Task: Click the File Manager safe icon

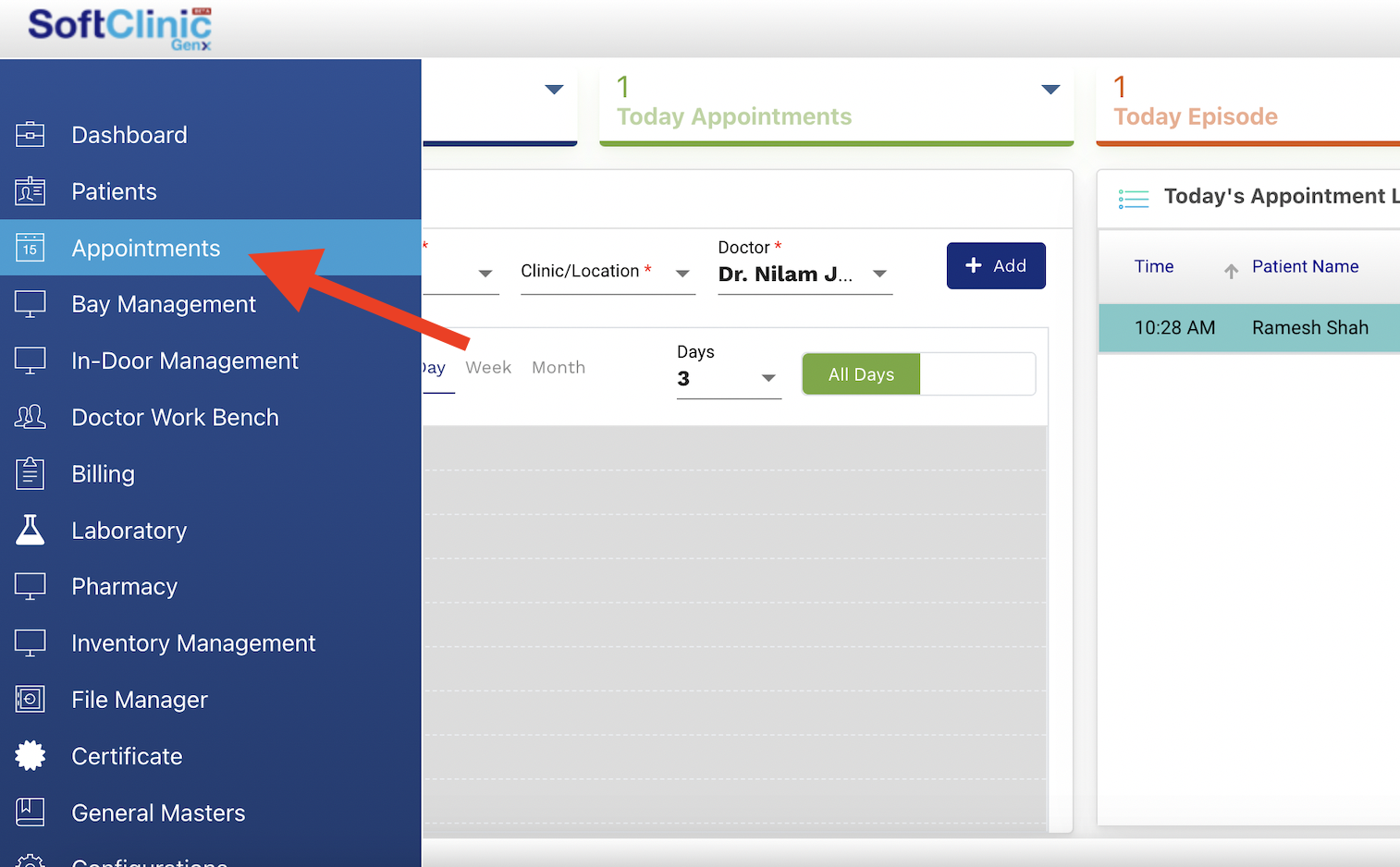Action: (30, 699)
